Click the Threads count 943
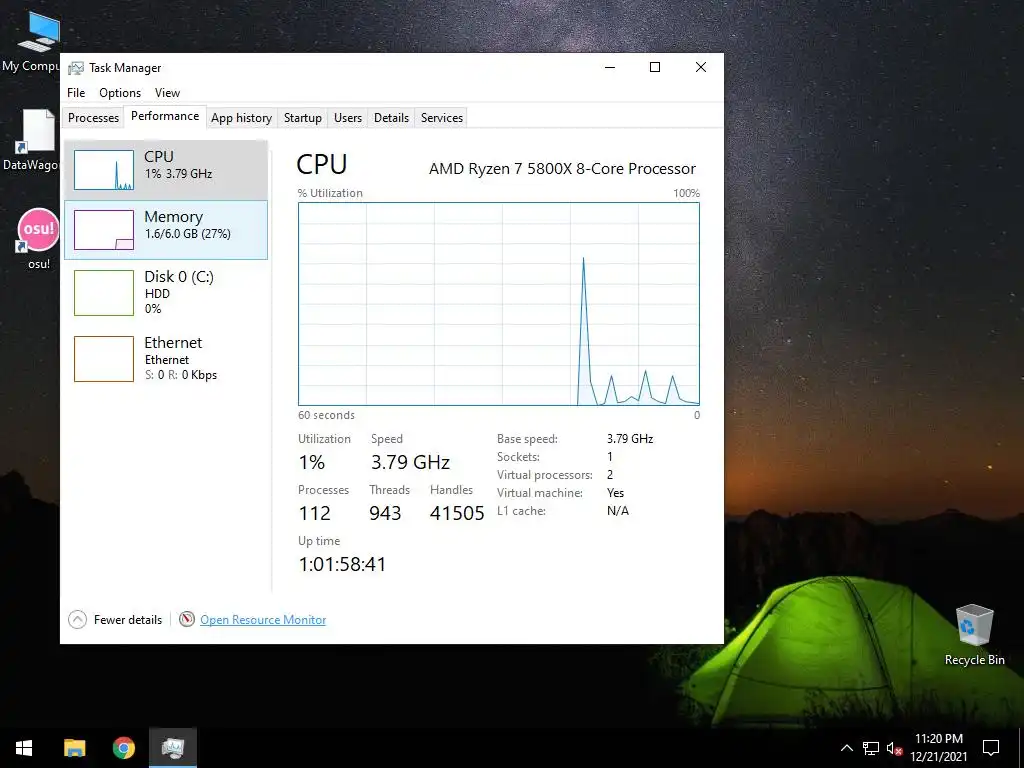Screen dimensions: 1024x768 click(385, 513)
